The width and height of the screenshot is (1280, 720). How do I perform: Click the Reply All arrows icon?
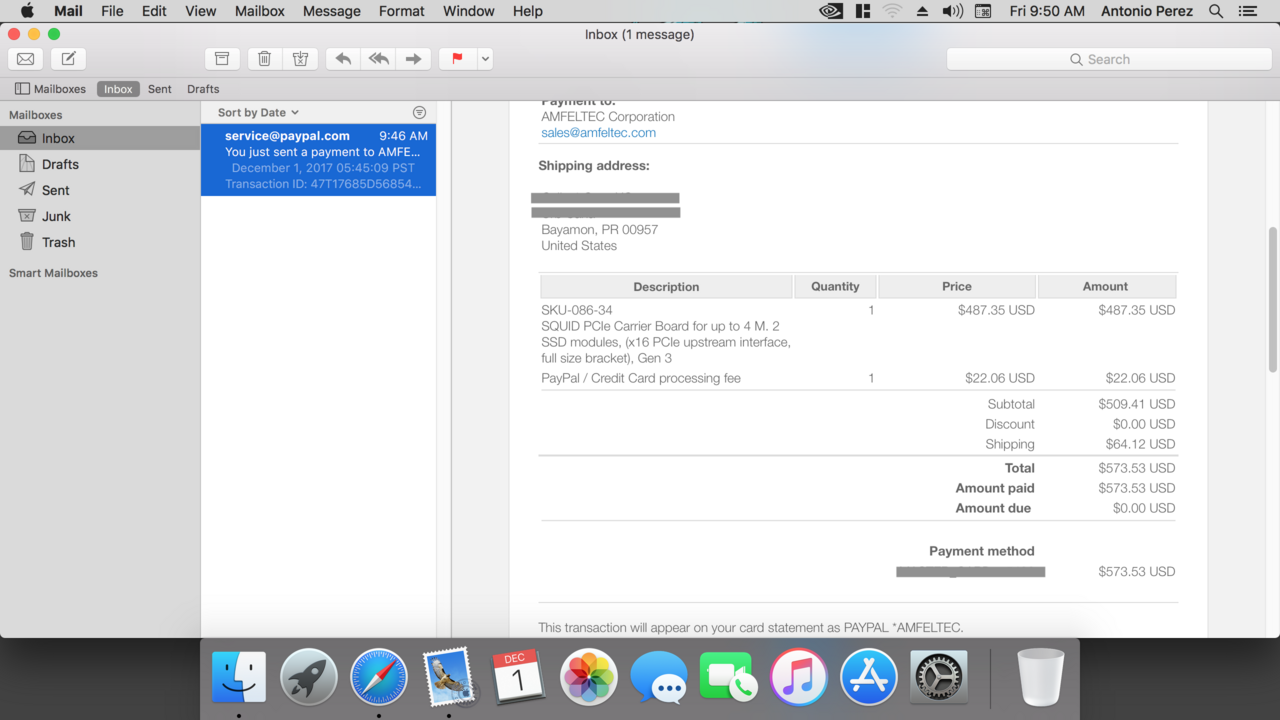pyautogui.click(x=378, y=59)
